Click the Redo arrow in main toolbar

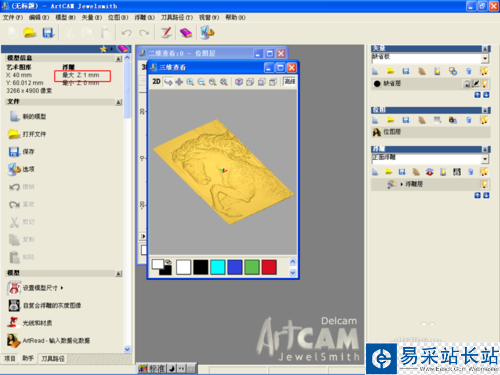click(x=144, y=33)
